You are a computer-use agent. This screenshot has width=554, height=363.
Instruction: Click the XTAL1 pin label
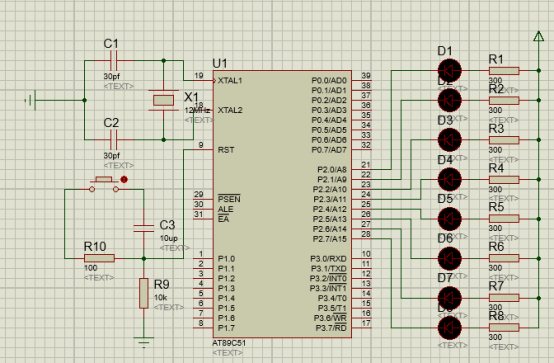click(230, 81)
